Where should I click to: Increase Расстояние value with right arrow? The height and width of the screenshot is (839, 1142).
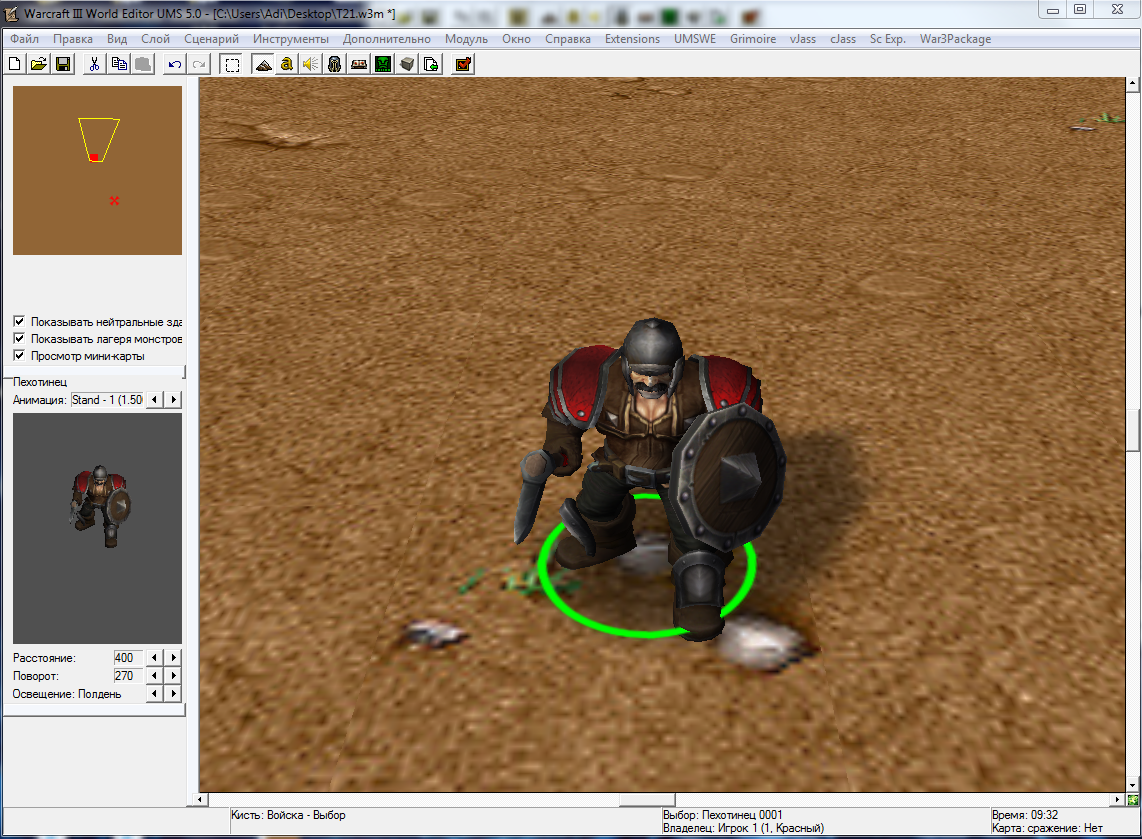[173, 657]
